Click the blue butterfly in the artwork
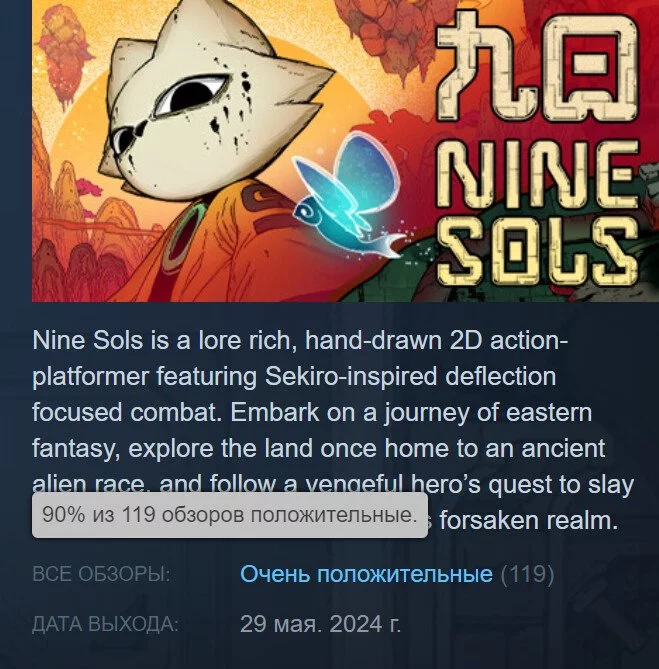Viewport: 659px width, 669px height. point(350,196)
